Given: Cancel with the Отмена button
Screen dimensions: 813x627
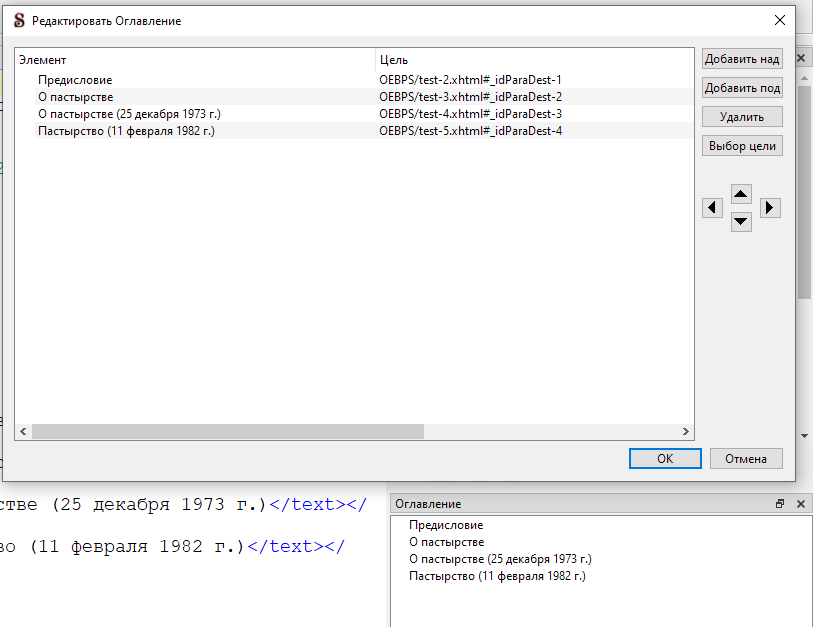Looking at the screenshot, I should [x=746, y=458].
